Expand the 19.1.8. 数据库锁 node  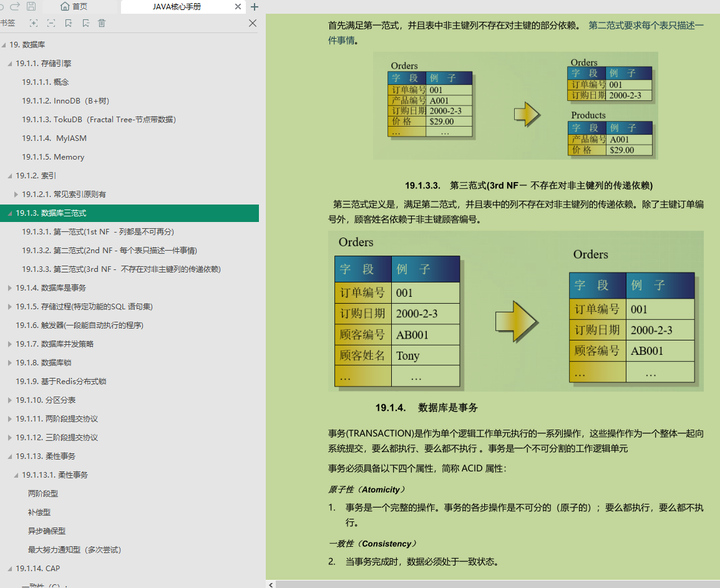click(10, 363)
